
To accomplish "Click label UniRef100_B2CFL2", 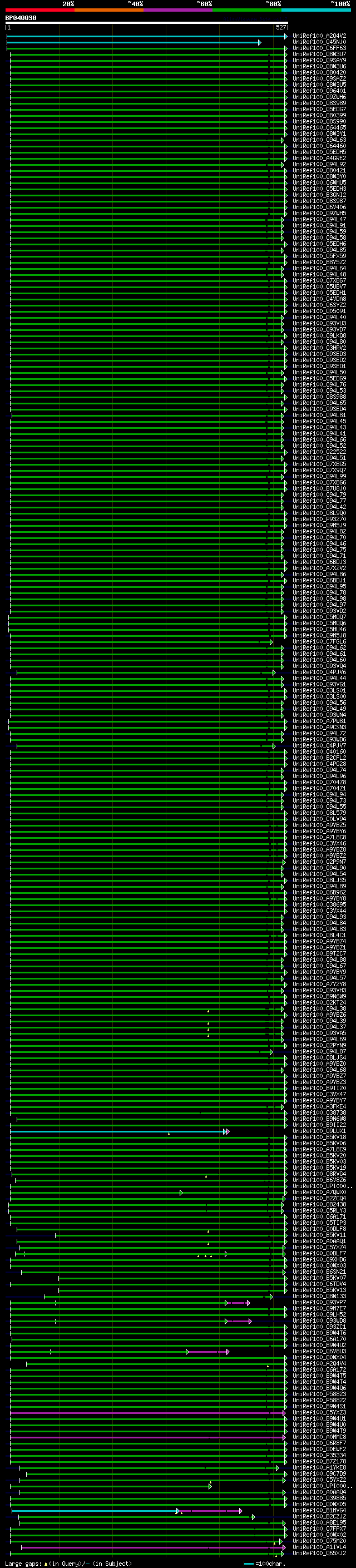I will click(x=319, y=758).
